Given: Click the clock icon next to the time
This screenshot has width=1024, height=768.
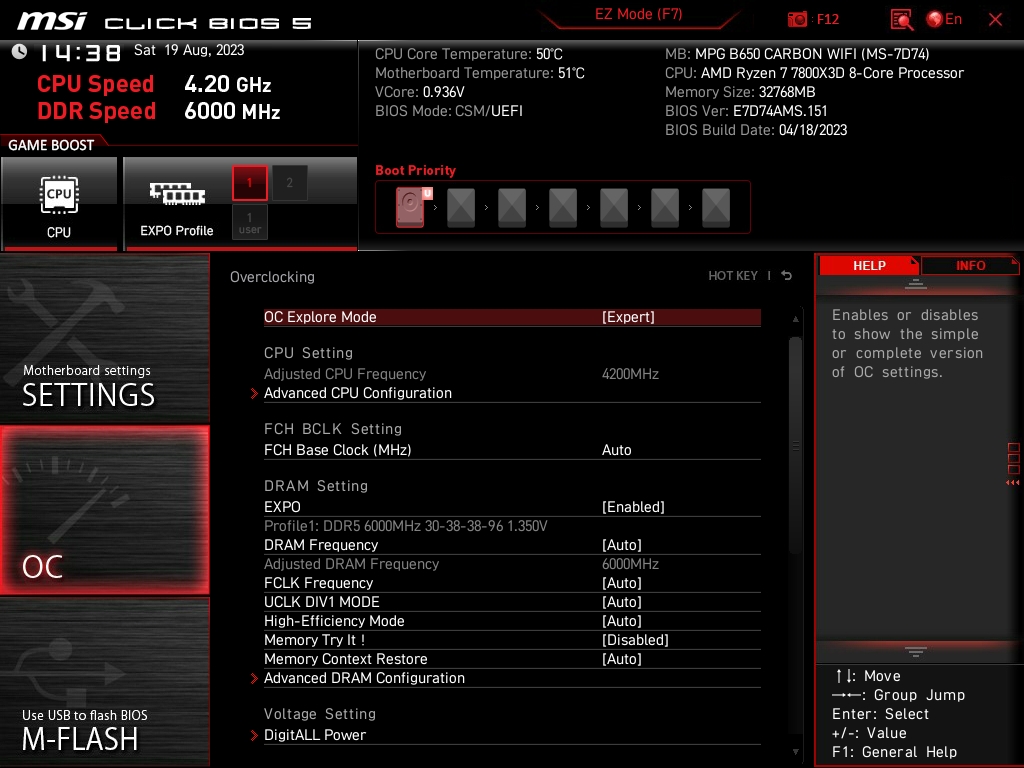Looking at the screenshot, I should pos(20,51).
